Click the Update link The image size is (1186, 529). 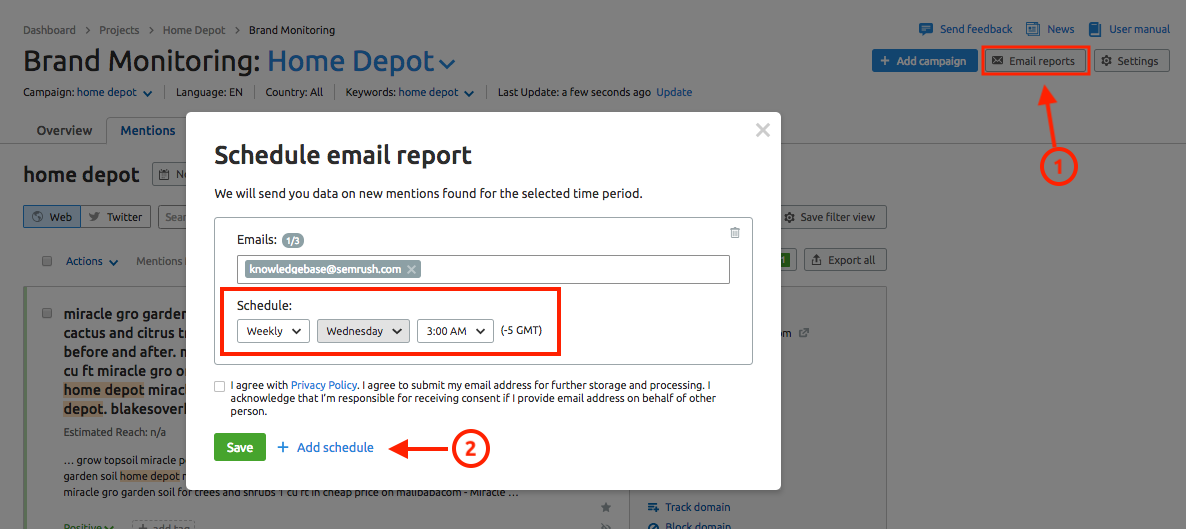click(674, 92)
